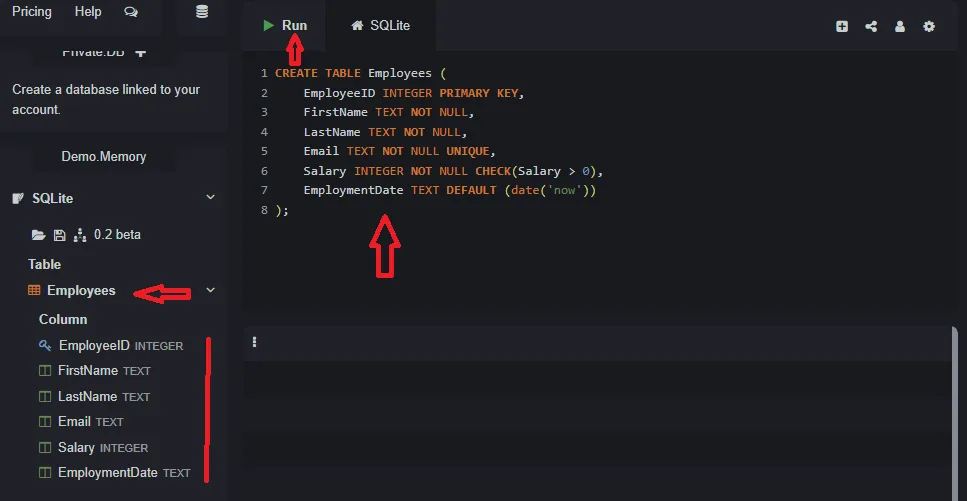Click the database stack icon

click(202, 12)
